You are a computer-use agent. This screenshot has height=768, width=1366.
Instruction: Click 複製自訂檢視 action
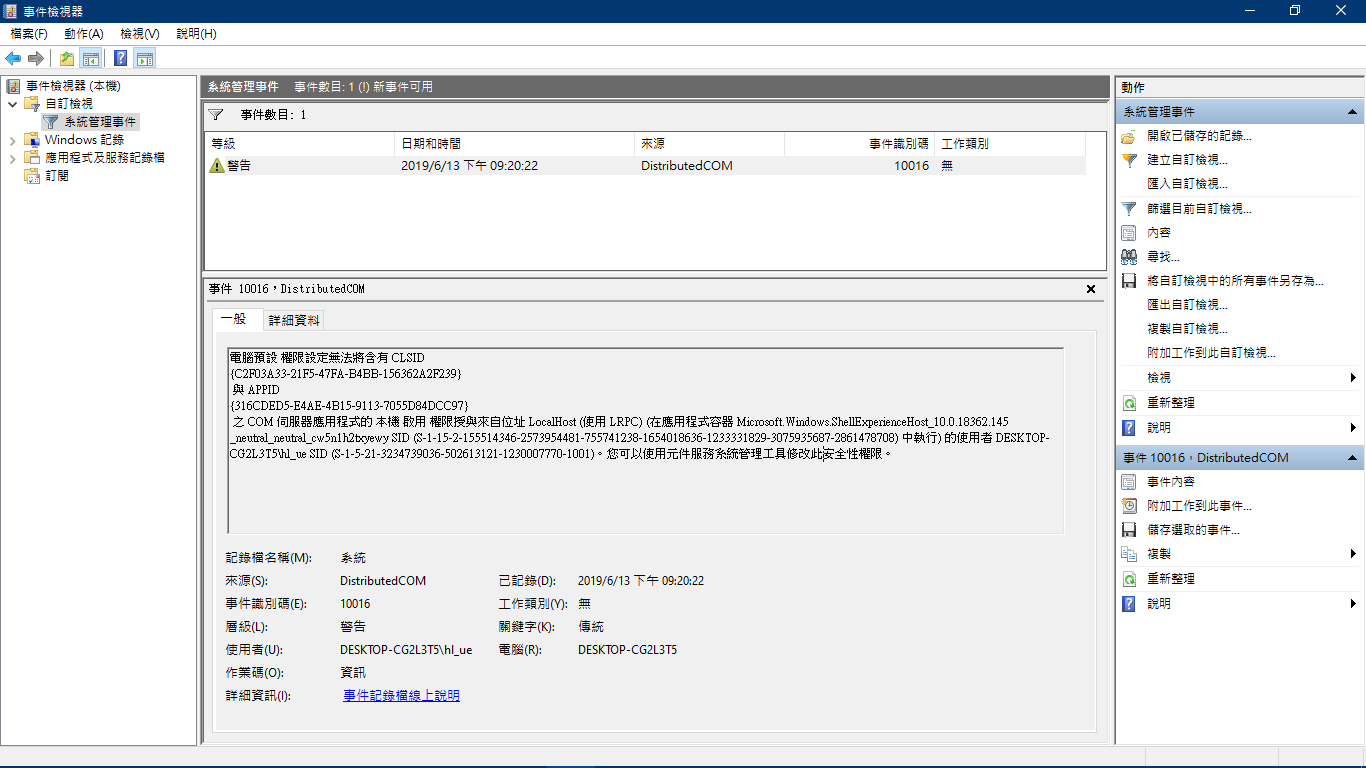(x=1187, y=329)
